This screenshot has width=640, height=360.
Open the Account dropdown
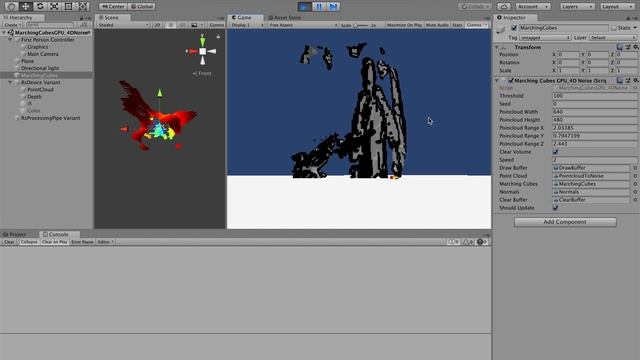click(532, 7)
